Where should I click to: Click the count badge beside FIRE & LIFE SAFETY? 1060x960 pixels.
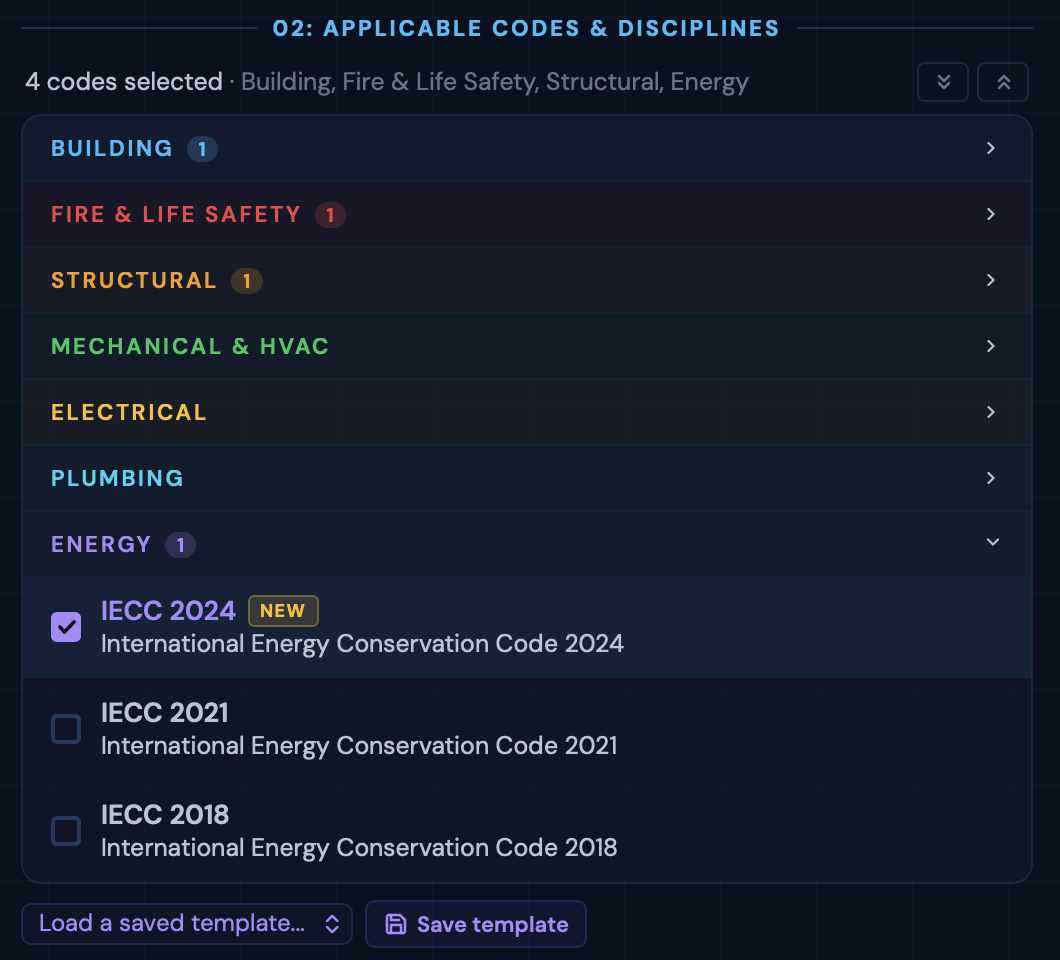click(330, 215)
